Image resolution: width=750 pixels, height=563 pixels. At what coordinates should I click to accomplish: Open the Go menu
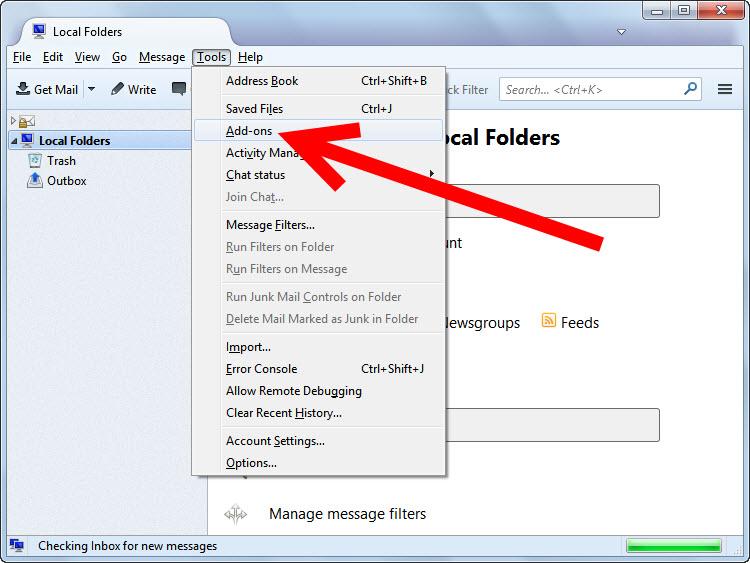119,57
